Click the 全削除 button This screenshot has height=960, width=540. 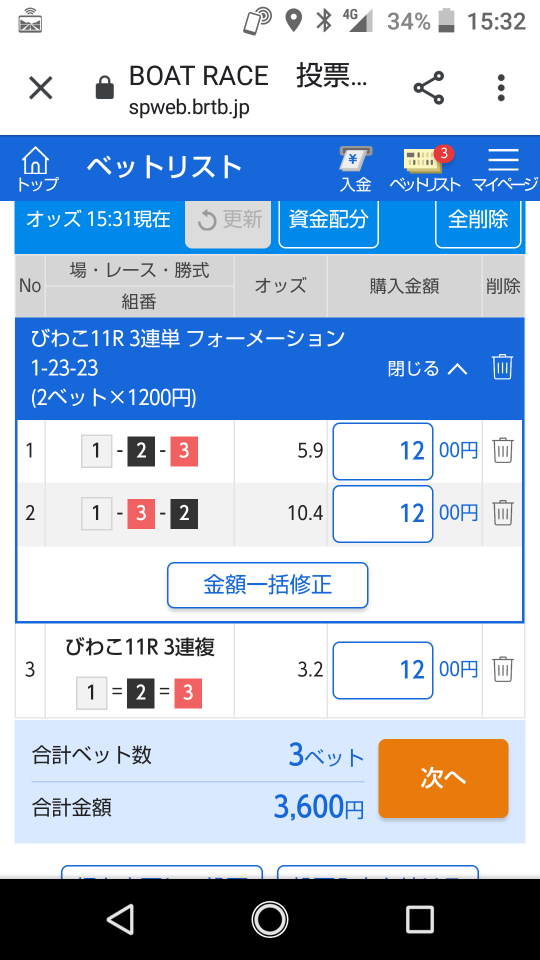[478, 220]
